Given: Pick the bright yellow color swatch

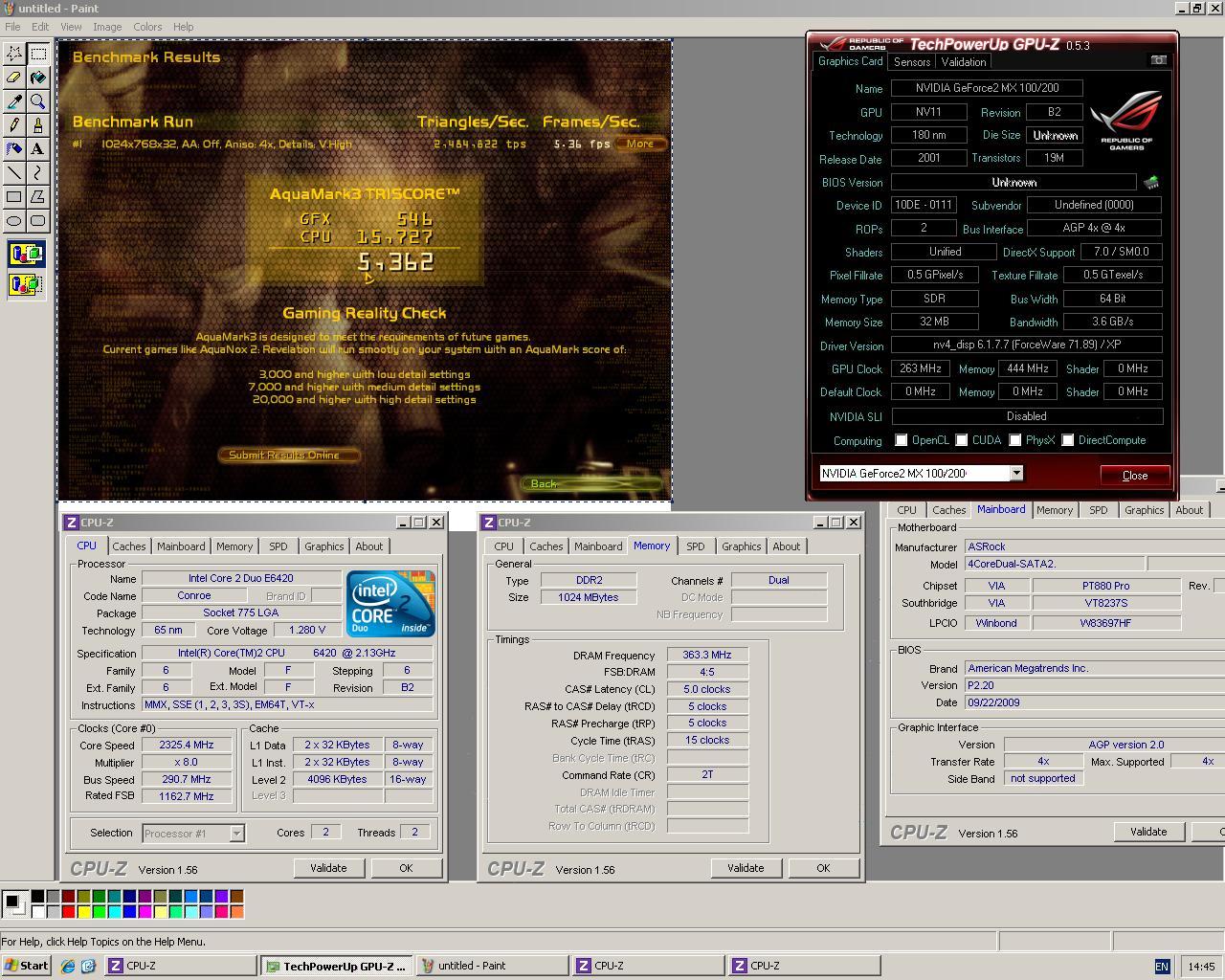Looking at the screenshot, I should [x=83, y=911].
